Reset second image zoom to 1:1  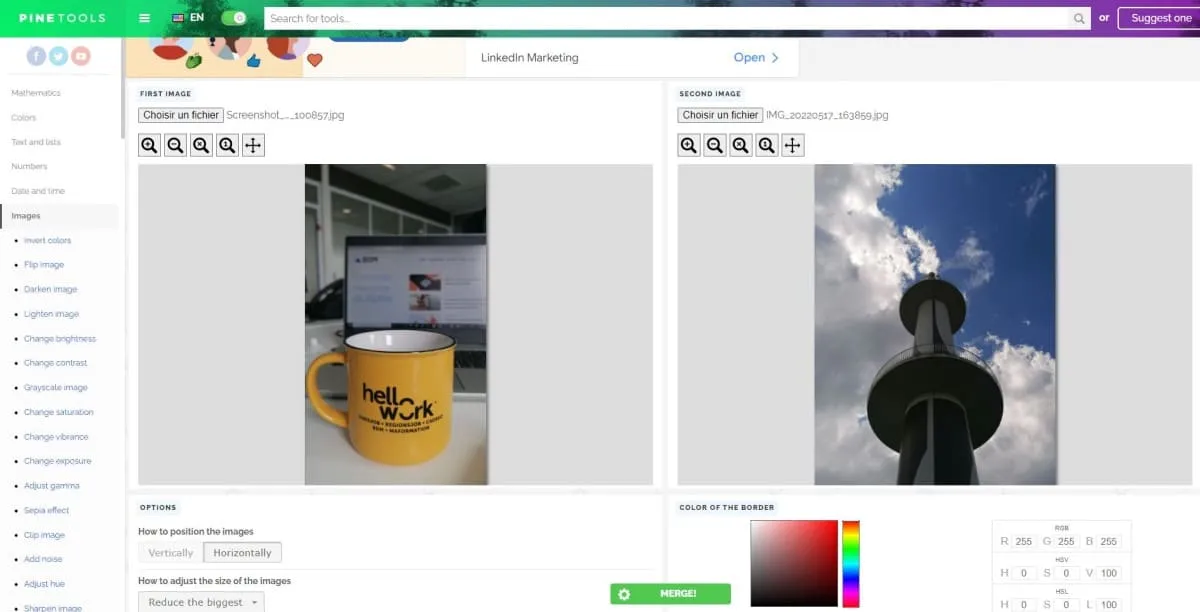tap(767, 145)
